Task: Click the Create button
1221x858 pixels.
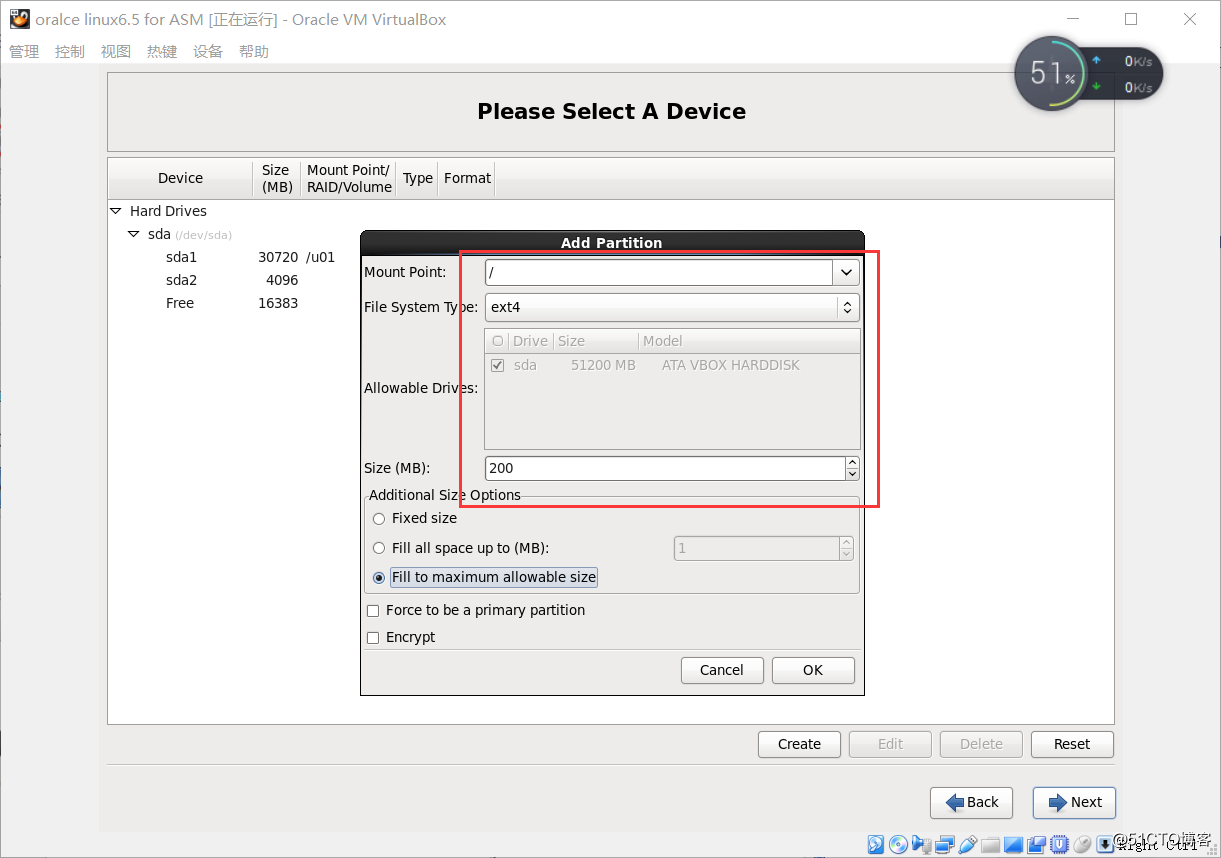Action: tap(799, 744)
